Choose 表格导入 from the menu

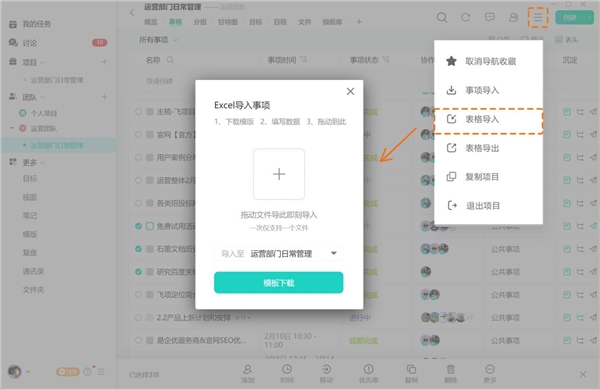(488, 119)
